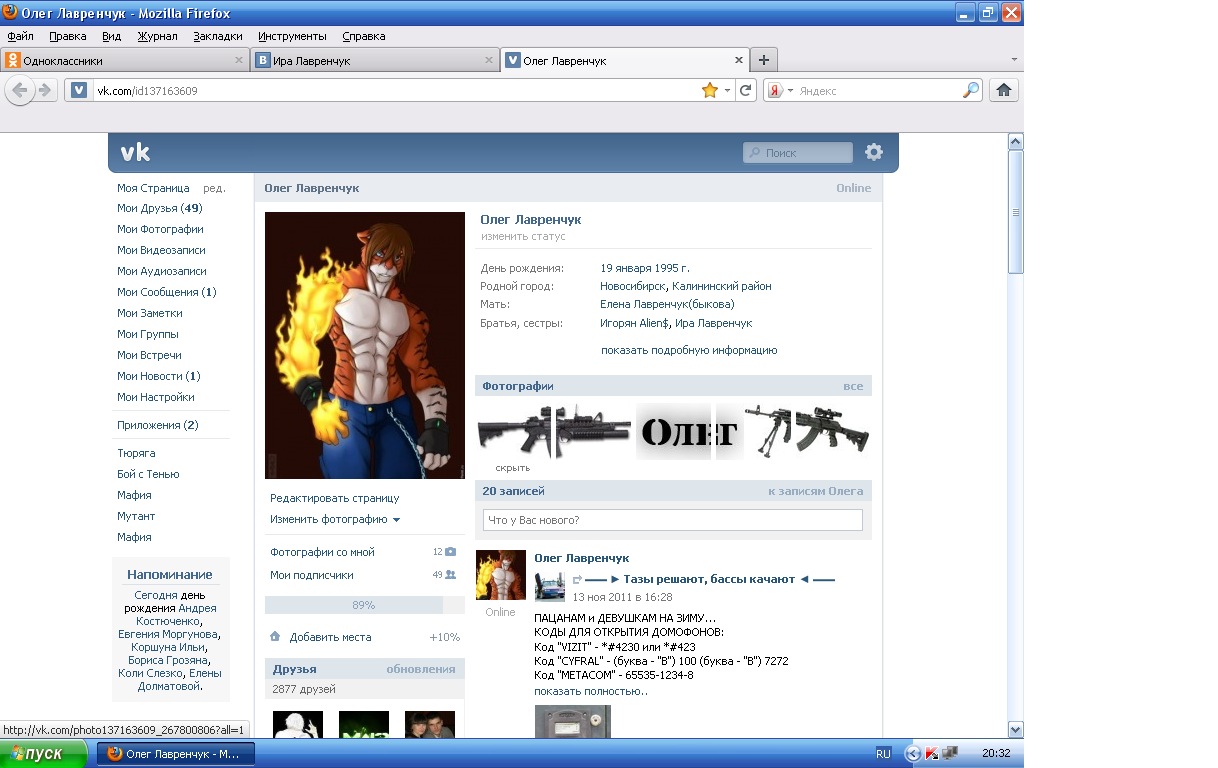Image resolution: width=1218 pixels, height=768 pixels.
Task: Open first rifle photo thumbnail
Action: [514, 432]
